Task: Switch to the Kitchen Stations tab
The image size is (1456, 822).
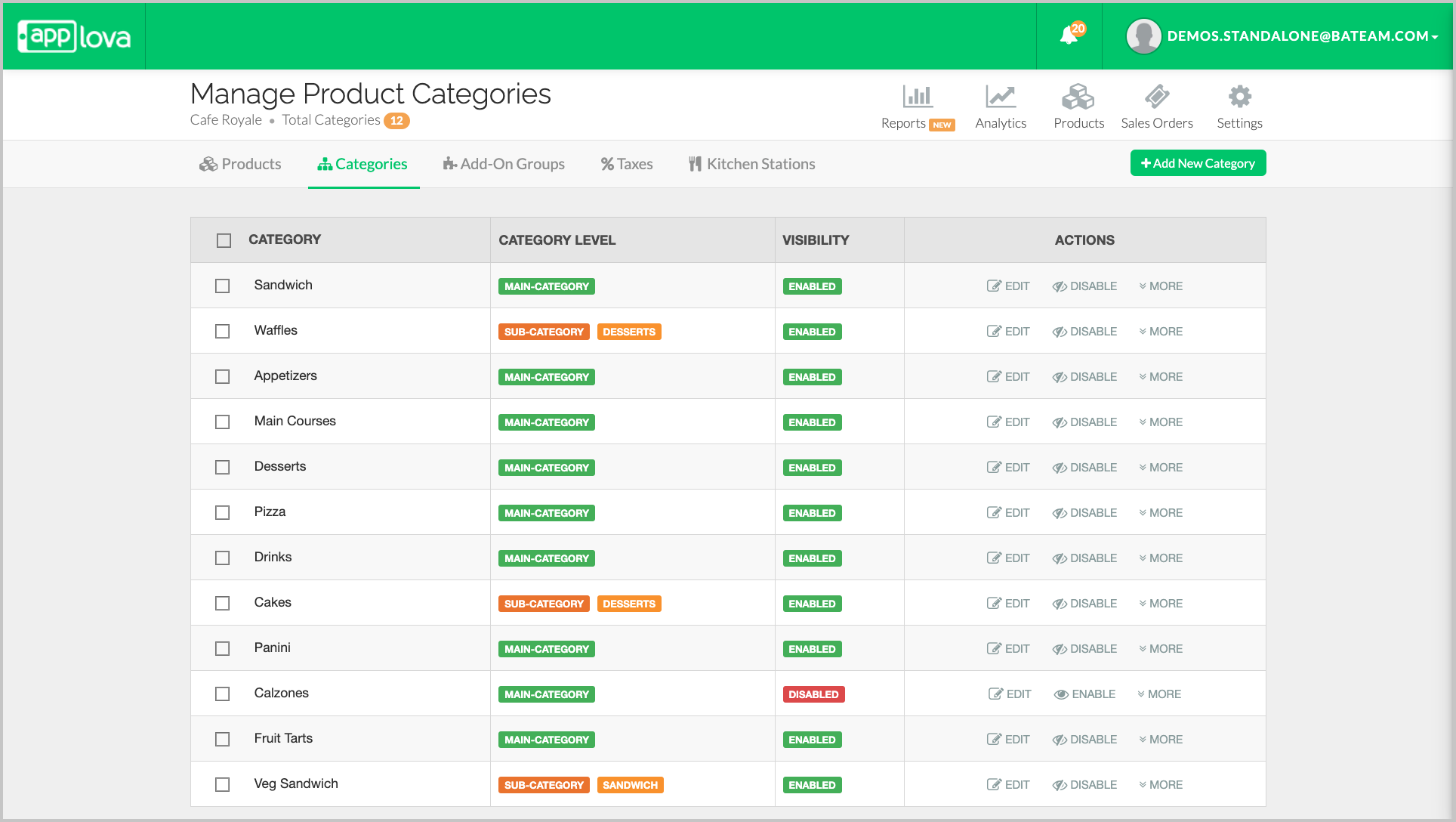Action: [751, 164]
